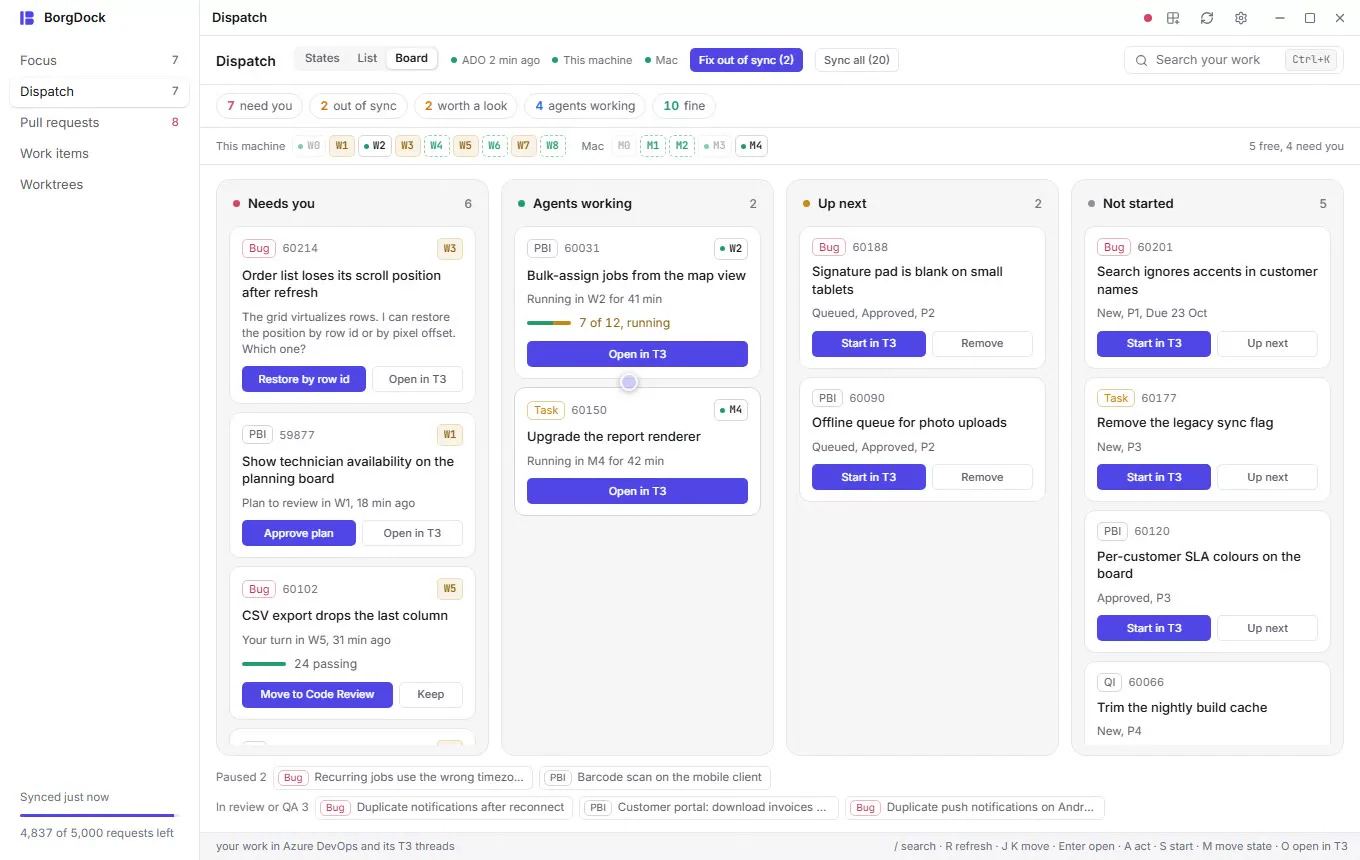Open paused item 'Barcode scan on the mobile client'
This screenshot has height=860, width=1360.
[655, 777]
